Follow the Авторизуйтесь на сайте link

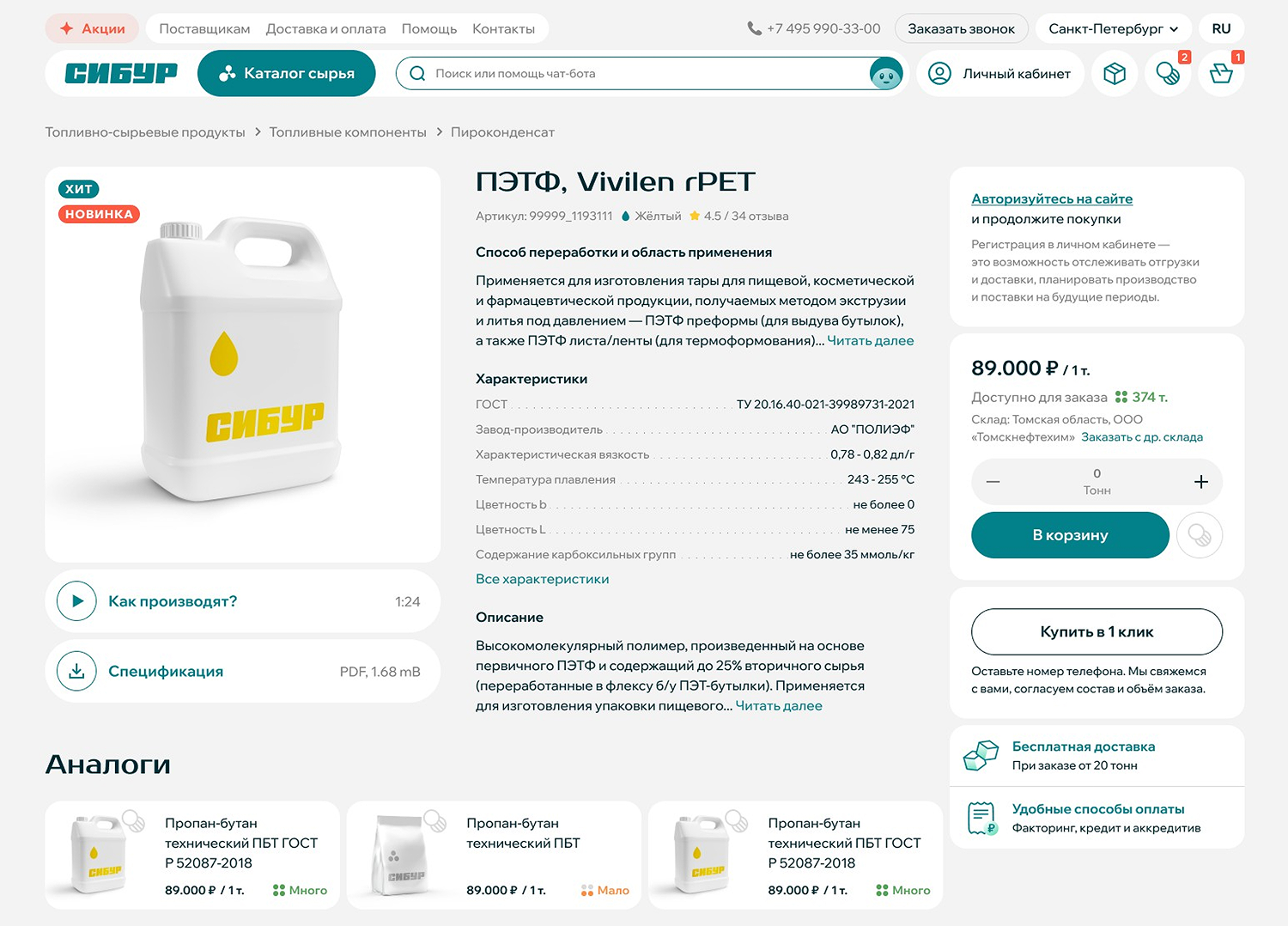coord(1052,198)
